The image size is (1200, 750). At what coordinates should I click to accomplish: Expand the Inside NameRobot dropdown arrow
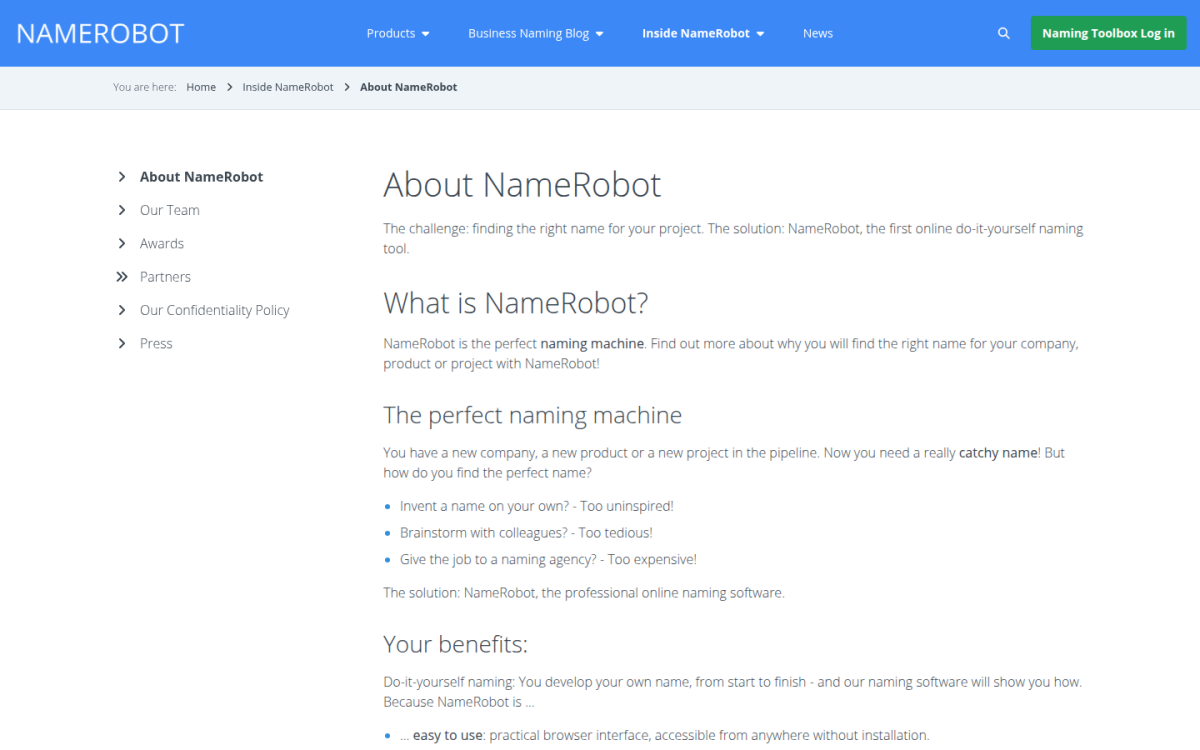click(x=760, y=34)
